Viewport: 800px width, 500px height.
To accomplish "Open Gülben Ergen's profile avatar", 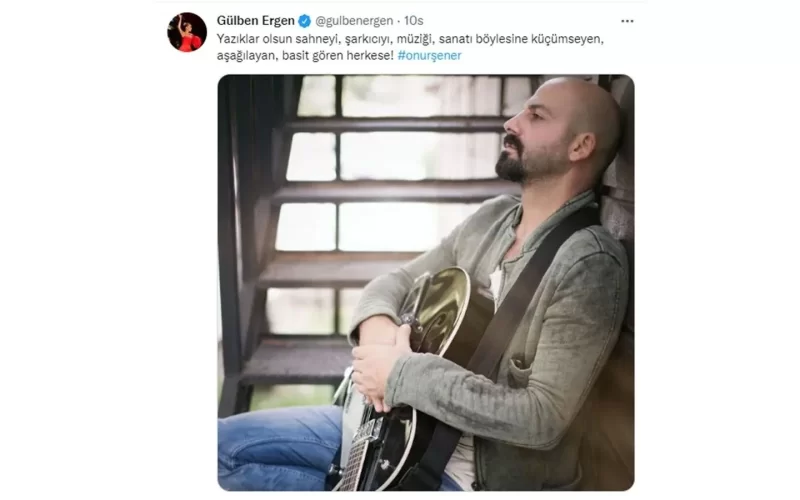I will [187, 32].
